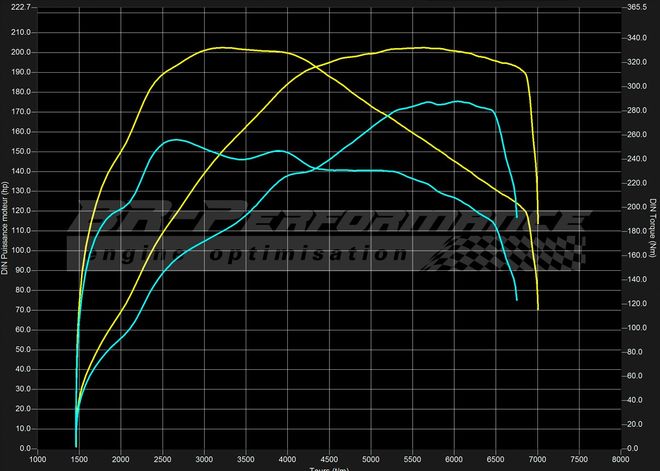Click the yellow power curve peak near 5600 rpm
Image resolution: width=660 pixels, height=471 pixels.
420,47
